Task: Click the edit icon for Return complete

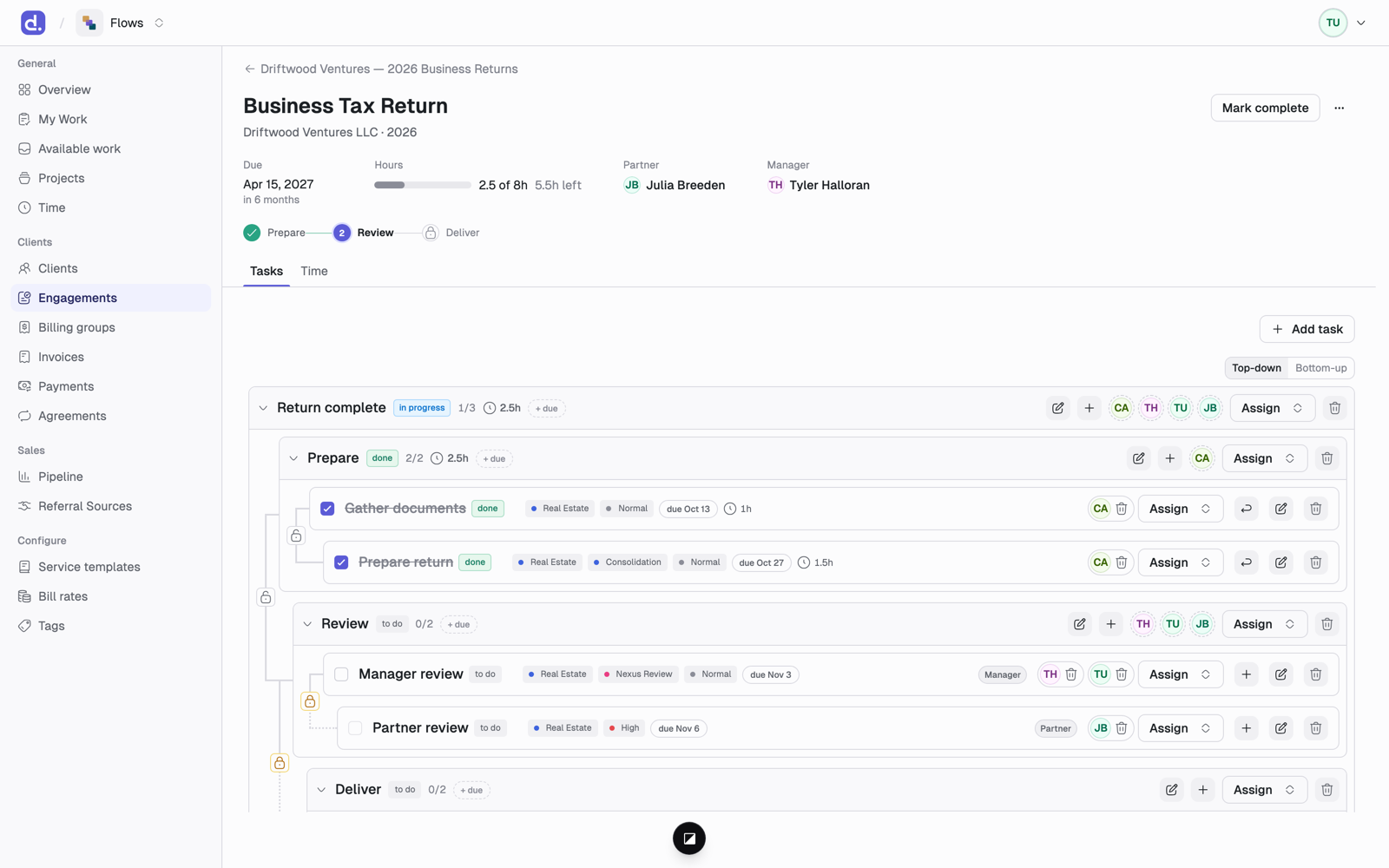Action: pos(1057,408)
